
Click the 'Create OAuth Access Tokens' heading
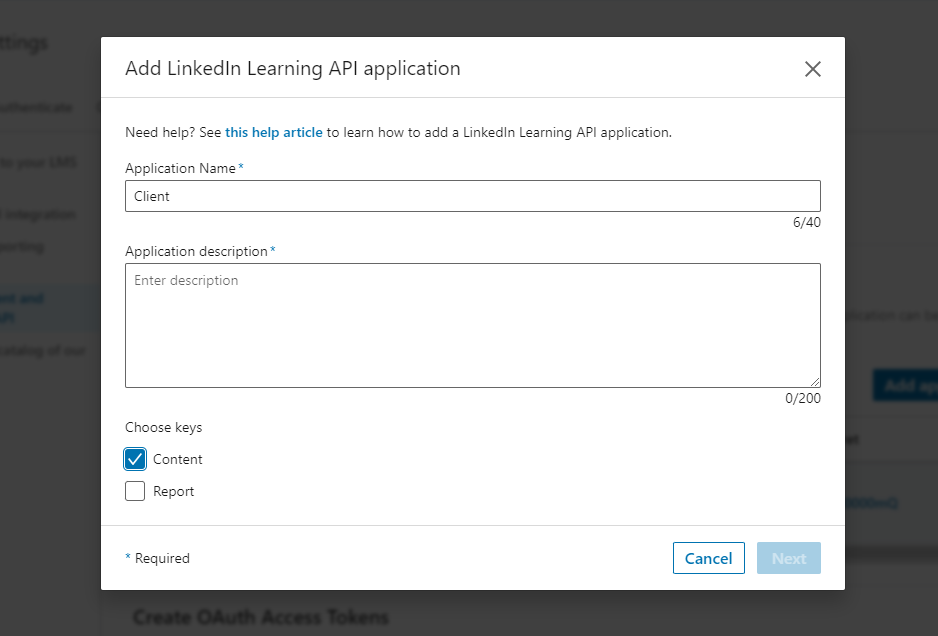263,617
